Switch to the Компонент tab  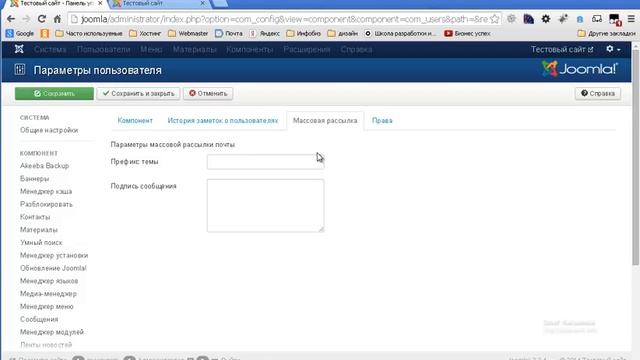135,121
